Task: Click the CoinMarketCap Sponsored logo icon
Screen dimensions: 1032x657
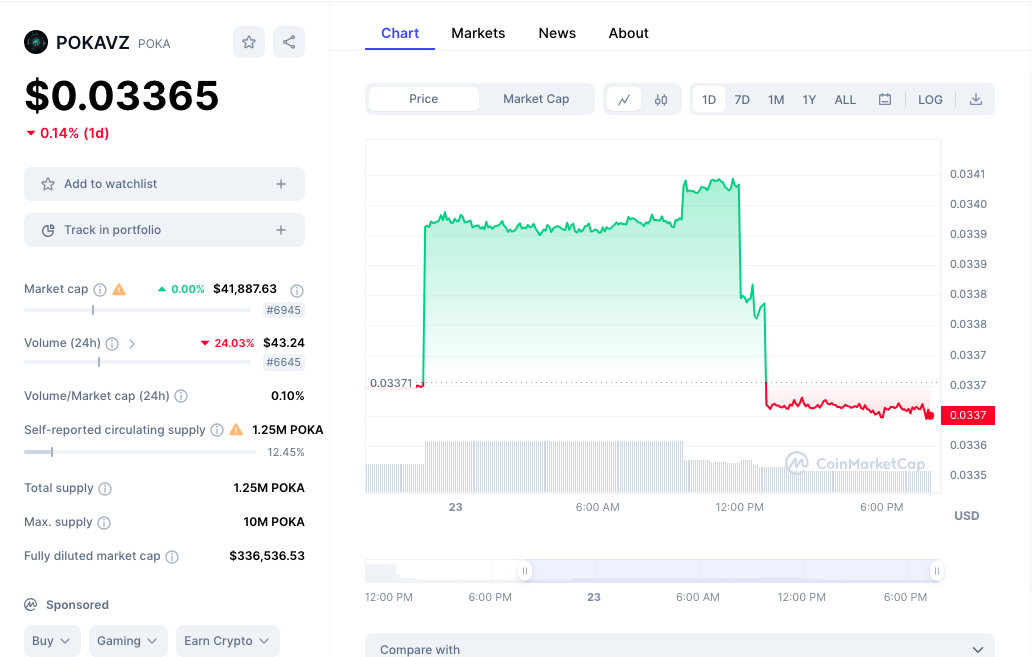Action: (30, 604)
